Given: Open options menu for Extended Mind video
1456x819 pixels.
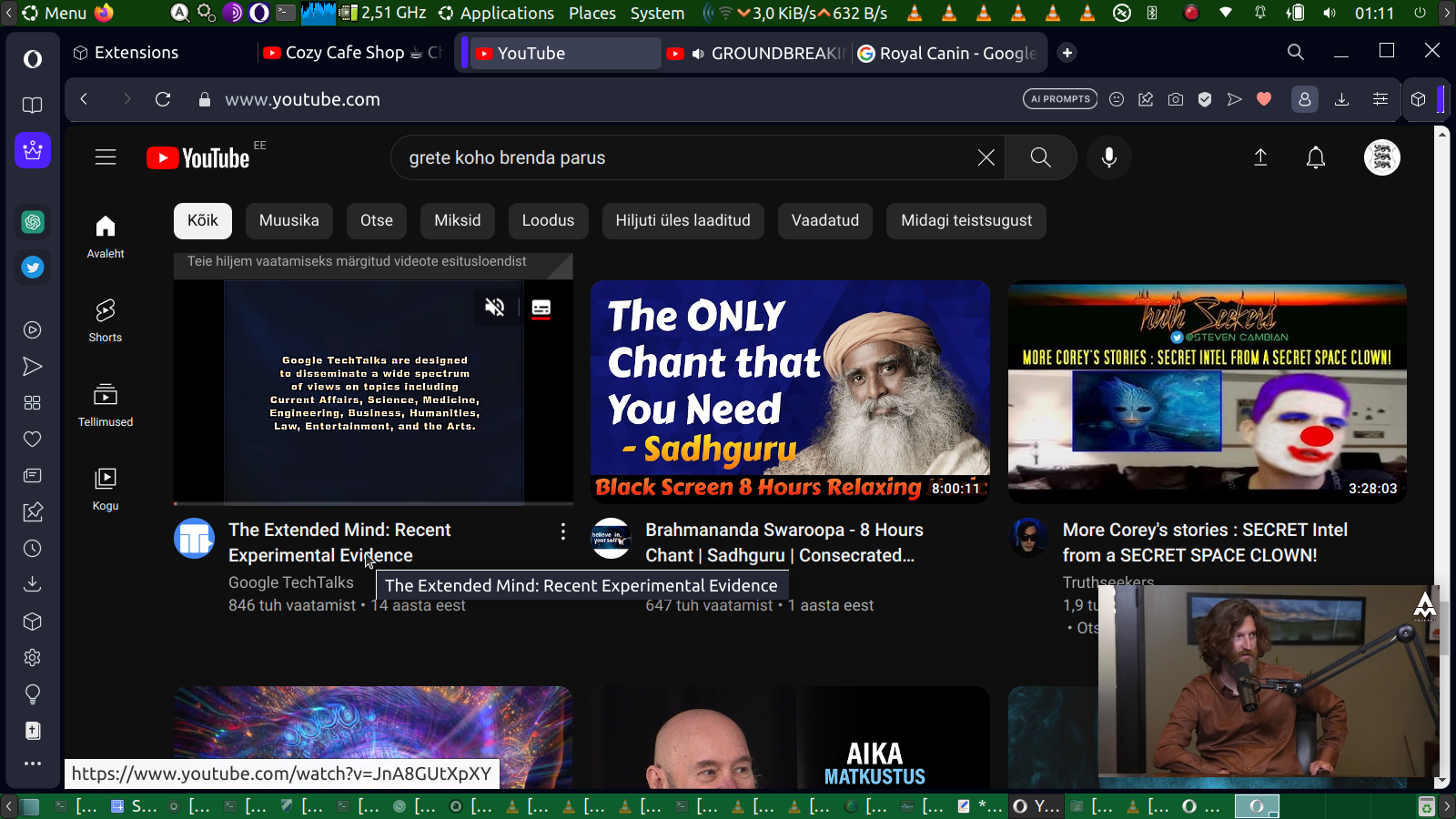Looking at the screenshot, I should [x=563, y=531].
